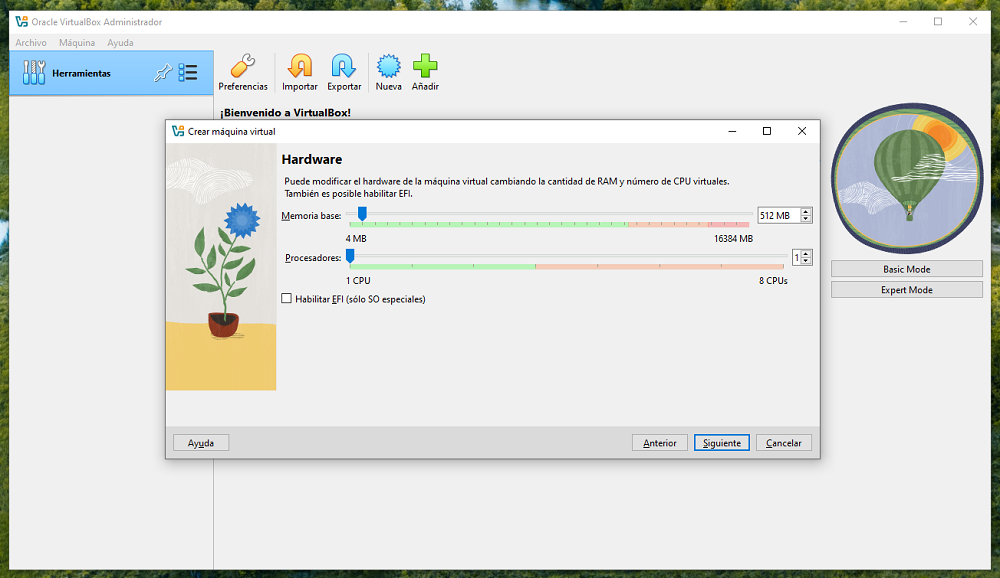Open the Archivo menu
Image resolution: width=1000 pixels, height=578 pixels.
30,42
